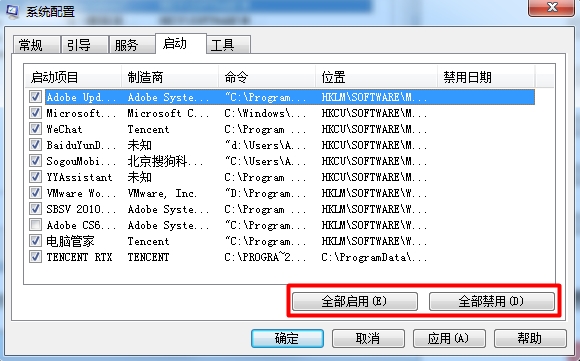Image resolution: width=580 pixels, height=361 pixels.
Task: Click WeChat's "Tencent" manufacturer cell
Action: (x=148, y=129)
